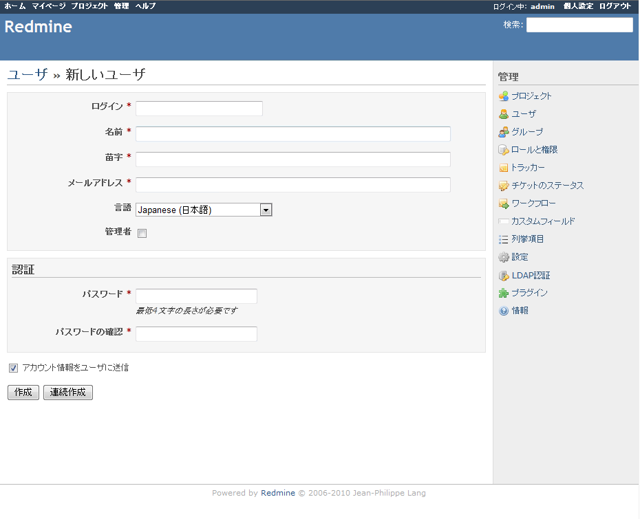Click the admin username link

tap(542, 7)
